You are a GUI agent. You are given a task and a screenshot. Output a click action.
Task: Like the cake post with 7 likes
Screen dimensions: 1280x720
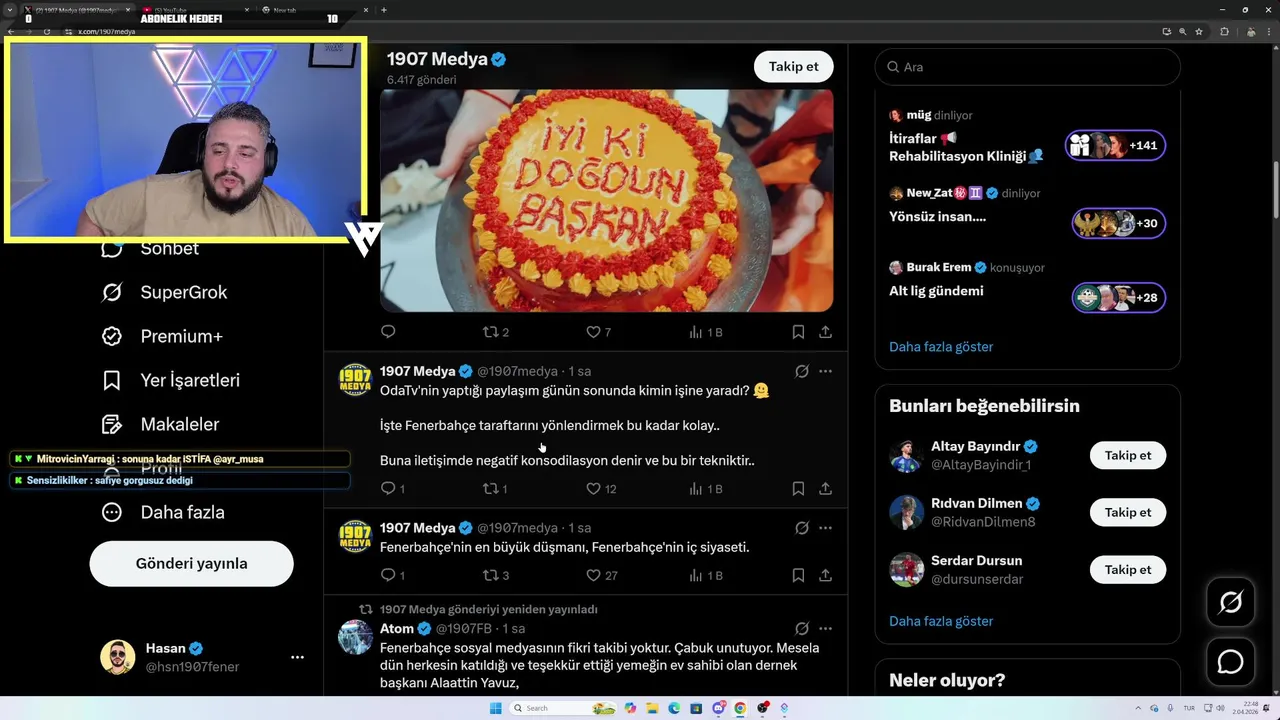click(x=598, y=332)
